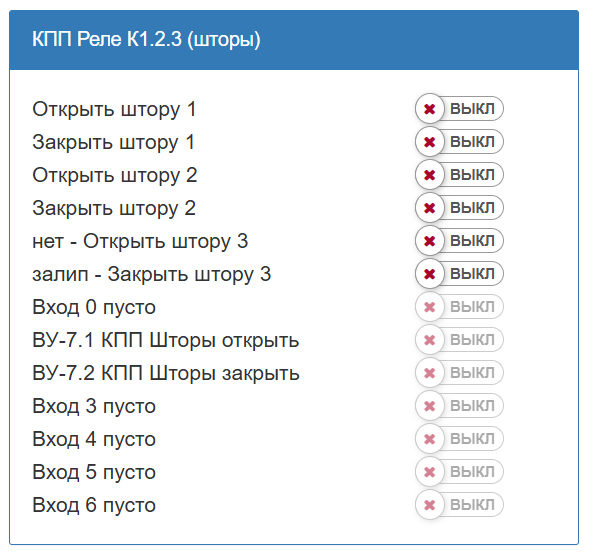602x555 pixels.
Task: Click the 'ВУ-7.1 КПП Шторы открыть' label
Action: tap(165, 341)
